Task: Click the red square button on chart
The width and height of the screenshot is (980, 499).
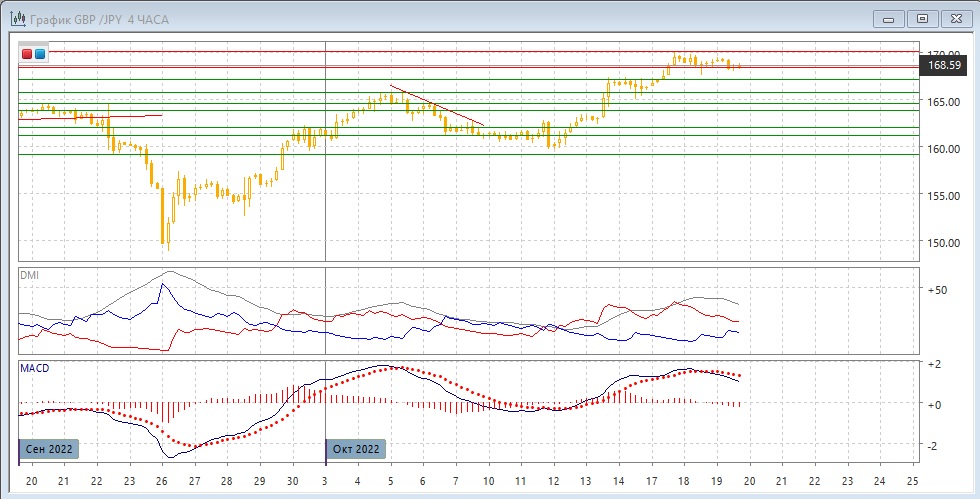Action: point(27,54)
